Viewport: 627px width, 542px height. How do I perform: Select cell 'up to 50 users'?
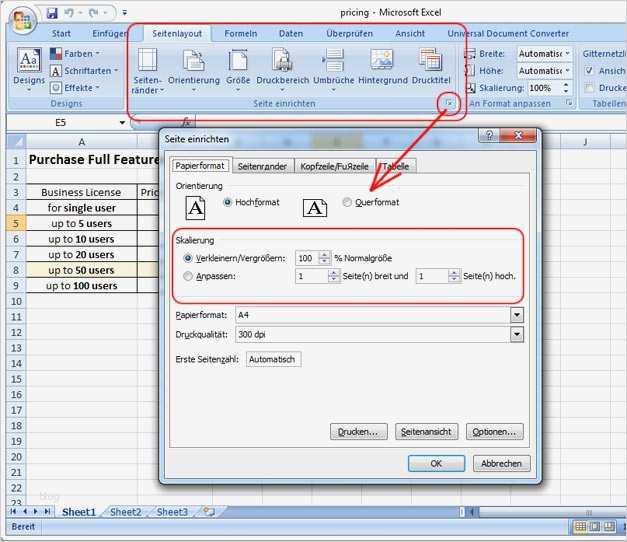click(82, 270)
